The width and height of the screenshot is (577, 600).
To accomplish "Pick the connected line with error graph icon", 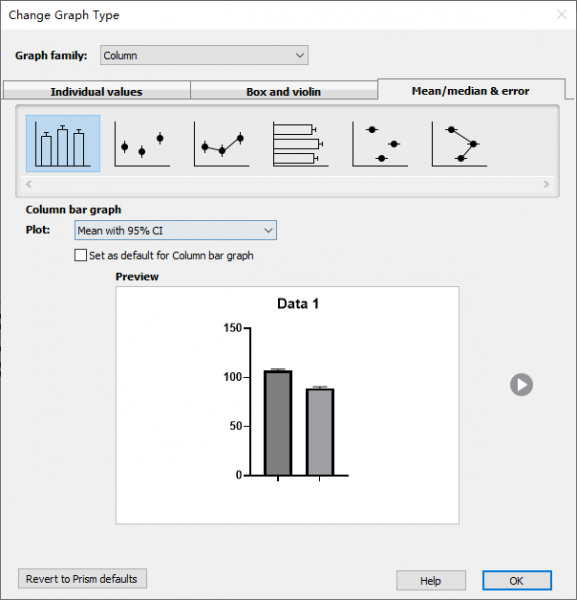I will pyautogui.click(x=222, y=143).
